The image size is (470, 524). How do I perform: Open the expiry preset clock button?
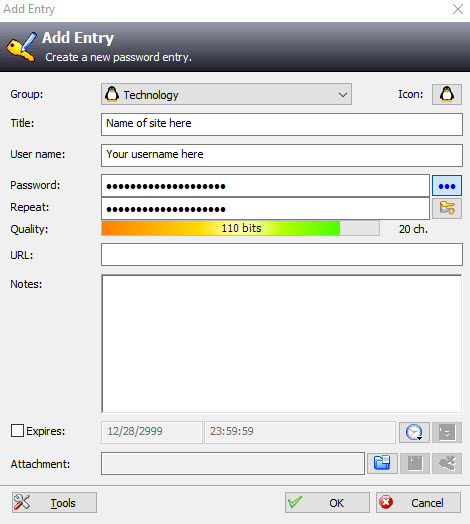(x=414, y=432)
